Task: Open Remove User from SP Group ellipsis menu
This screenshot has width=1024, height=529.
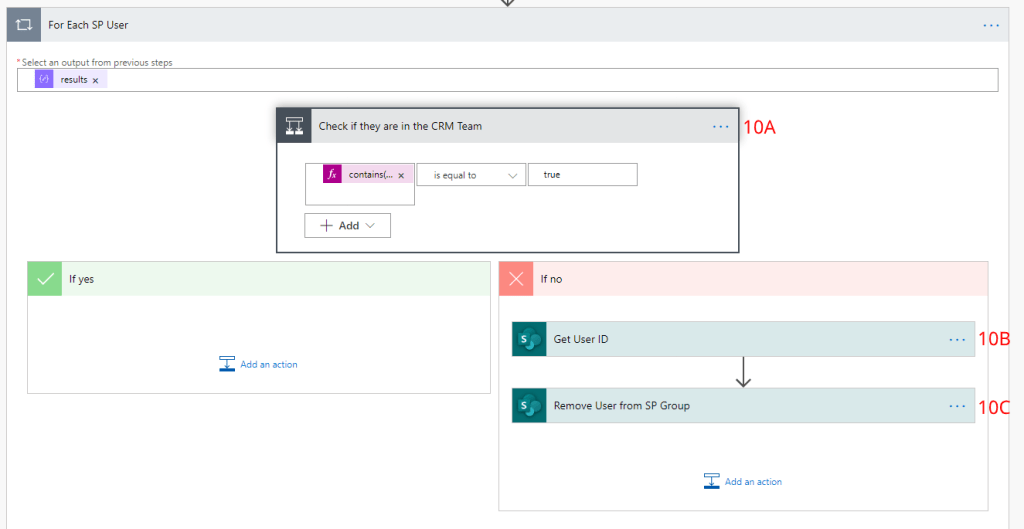Action: point(957,406)
